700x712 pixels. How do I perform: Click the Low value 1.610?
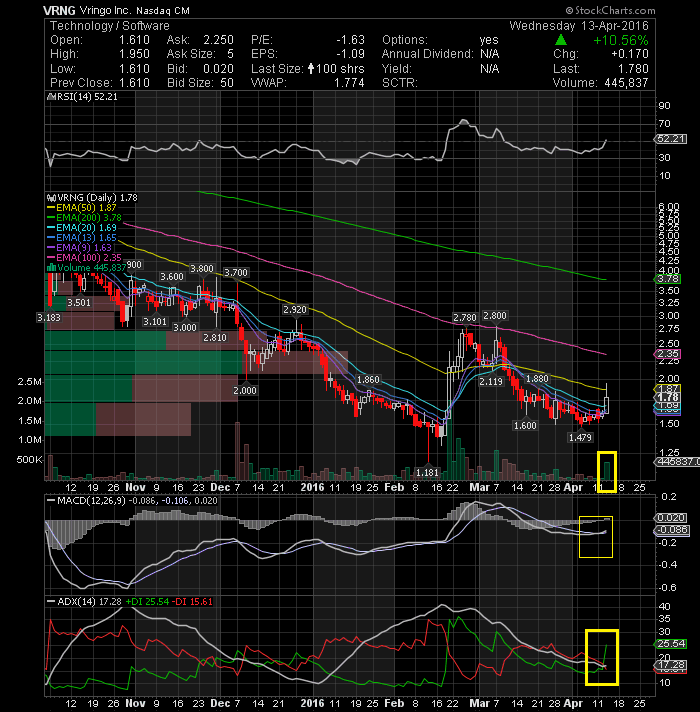pos(134,69)
